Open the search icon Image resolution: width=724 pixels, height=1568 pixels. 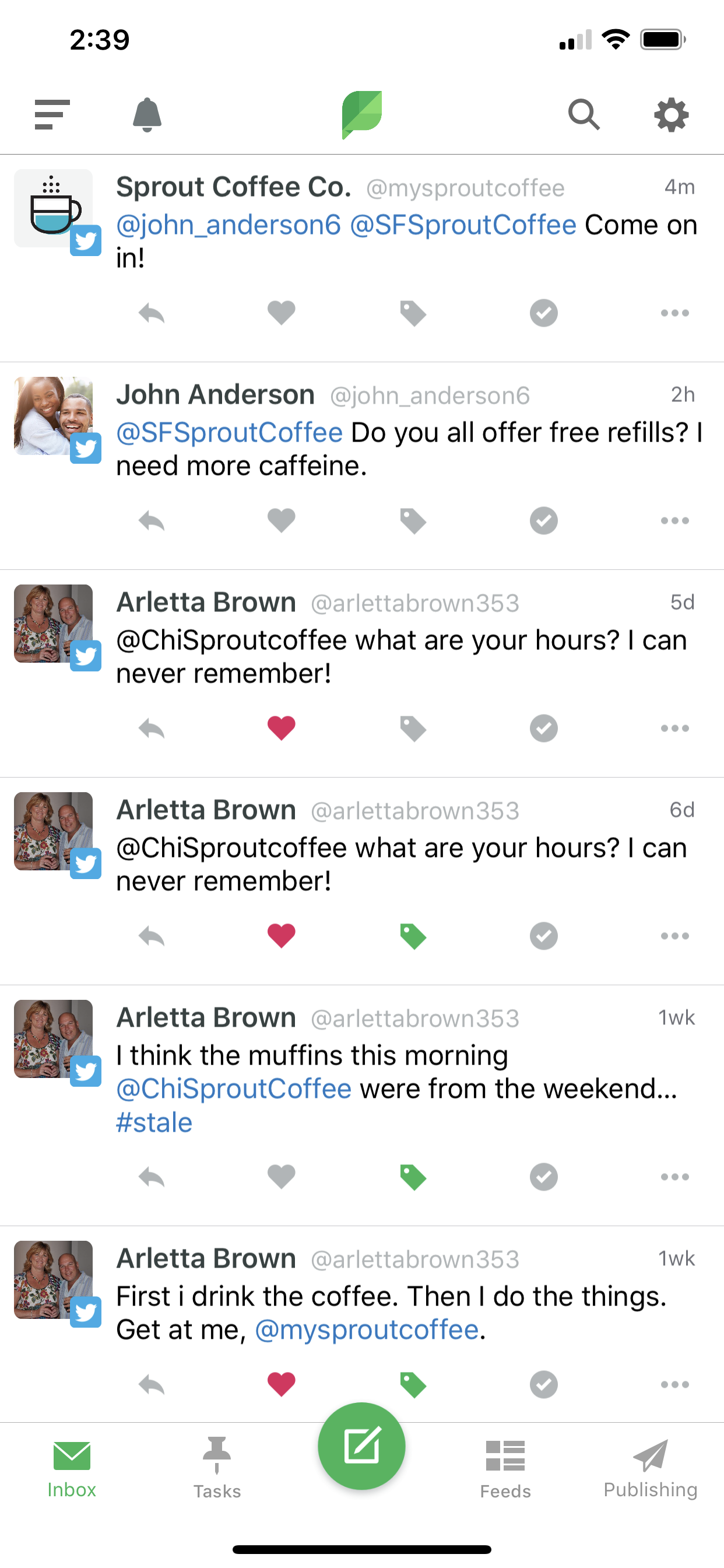584,114
